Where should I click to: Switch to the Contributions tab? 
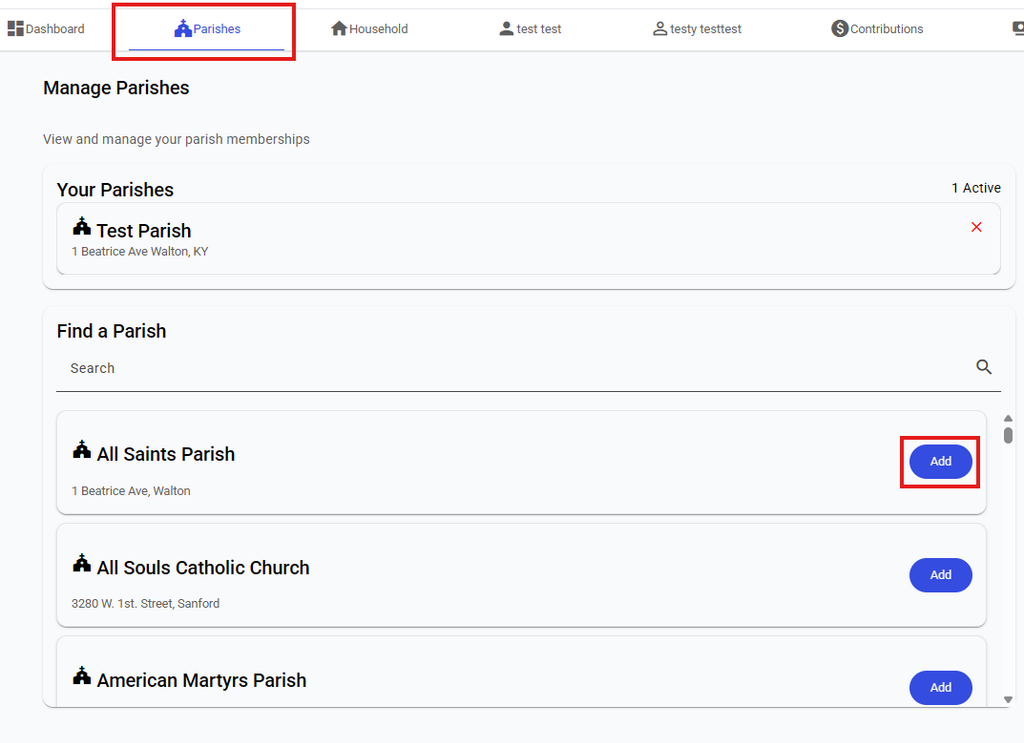tap(877, 29)
